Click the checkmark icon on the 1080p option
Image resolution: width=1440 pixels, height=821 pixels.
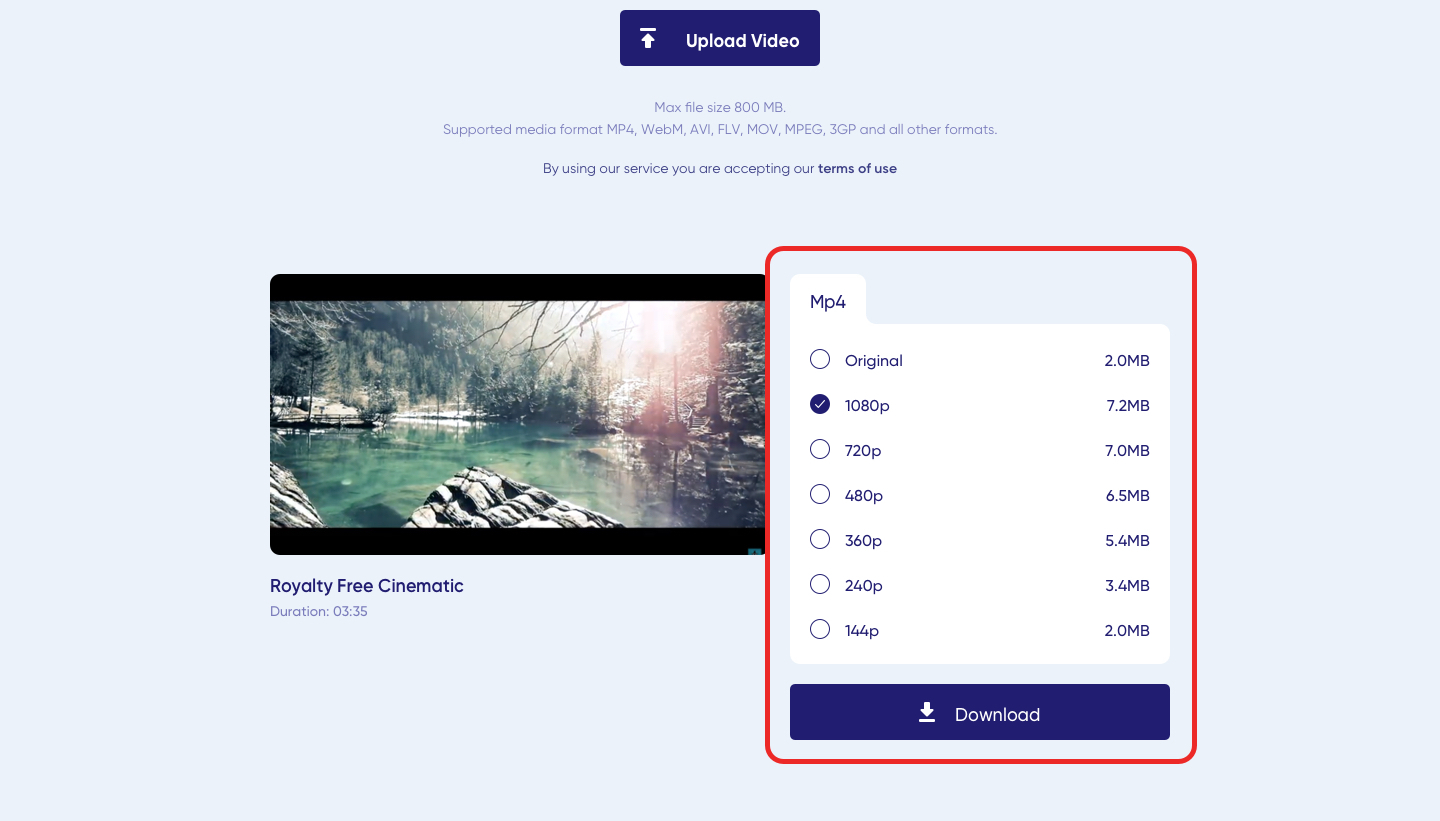820,404
